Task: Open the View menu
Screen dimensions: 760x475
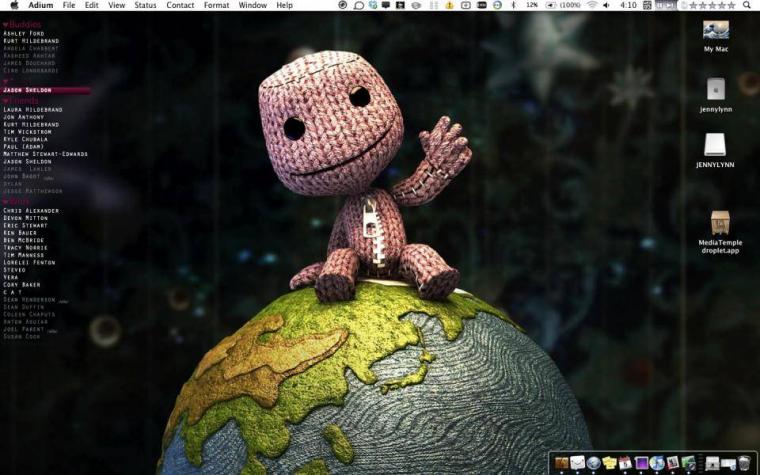Action: coord(116,5)
